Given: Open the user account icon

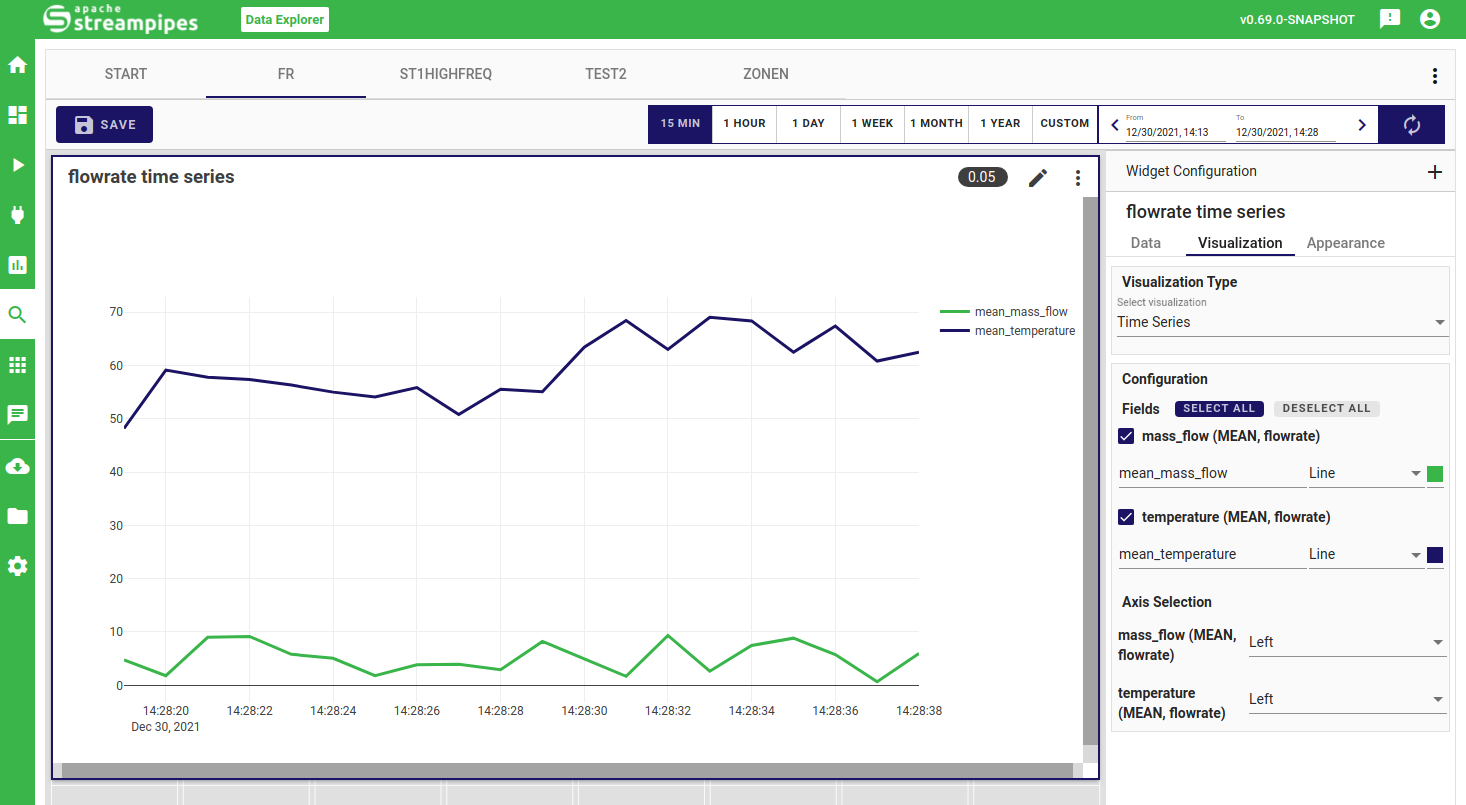Looking at the screenshot, I should pos(1429,19).
